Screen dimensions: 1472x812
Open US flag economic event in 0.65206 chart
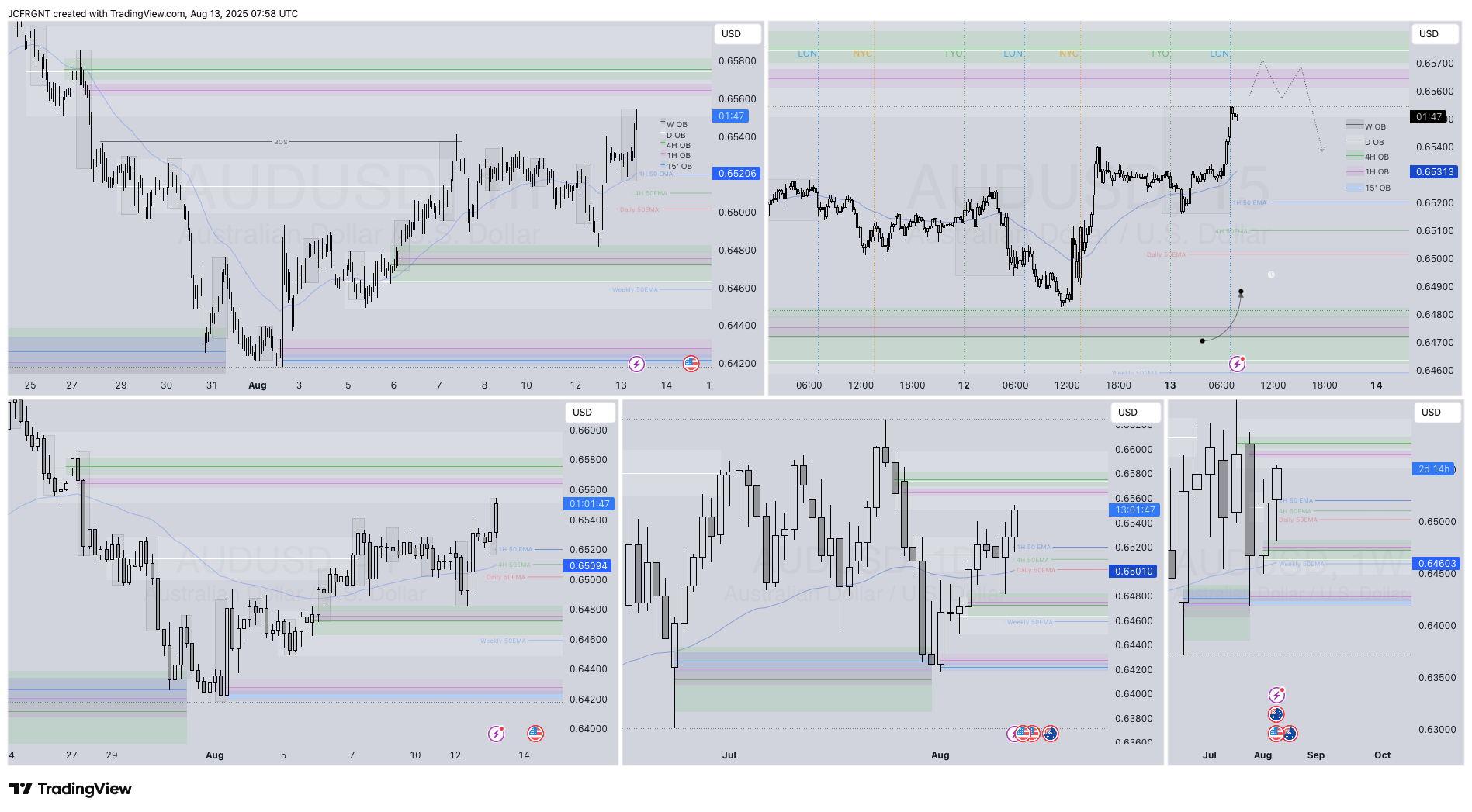[x=691, y=364]
